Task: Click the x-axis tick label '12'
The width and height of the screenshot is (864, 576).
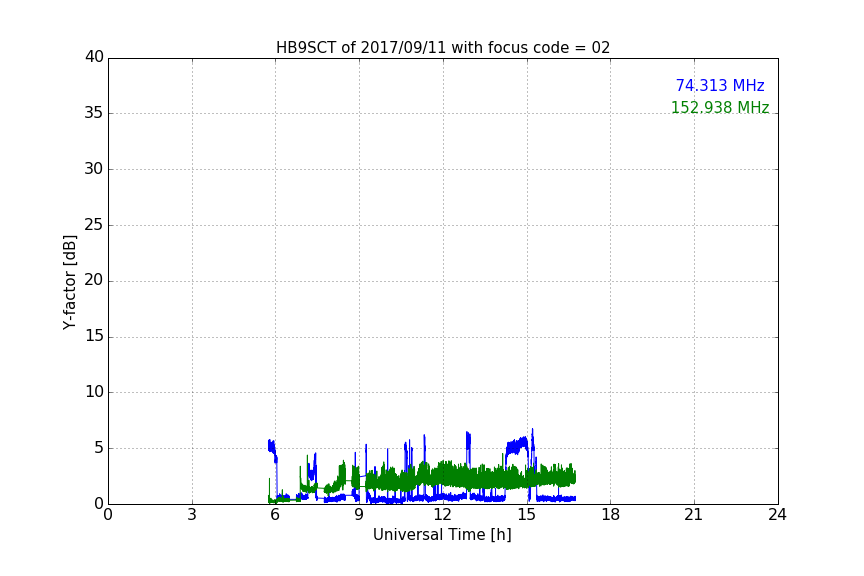Action: pos(442,515)
